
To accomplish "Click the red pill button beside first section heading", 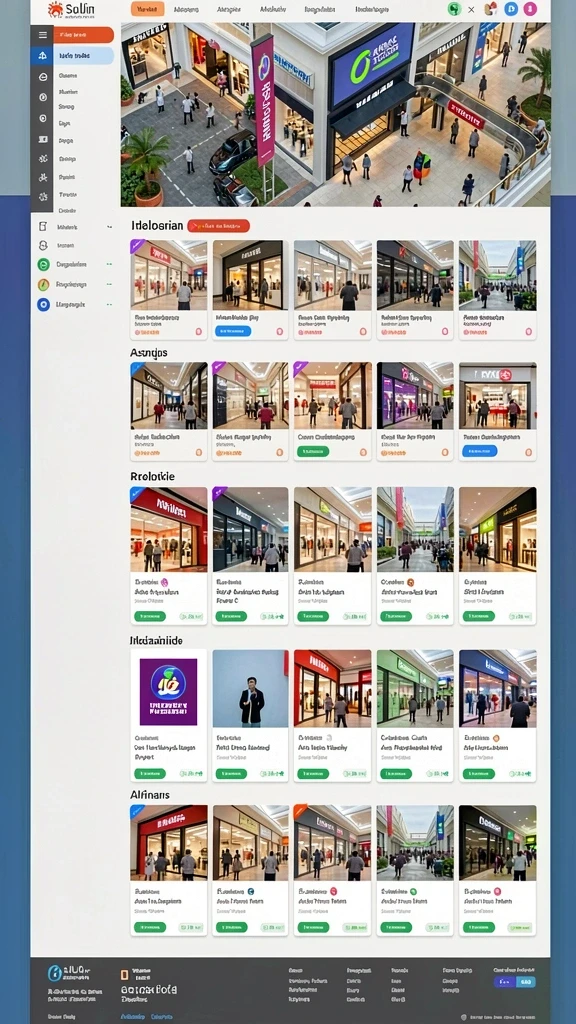I will 218,226.
